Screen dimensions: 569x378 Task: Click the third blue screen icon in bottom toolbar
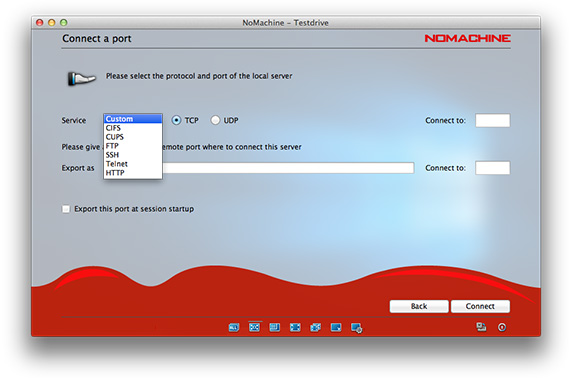pyautogui.click(x=275, y=327)
